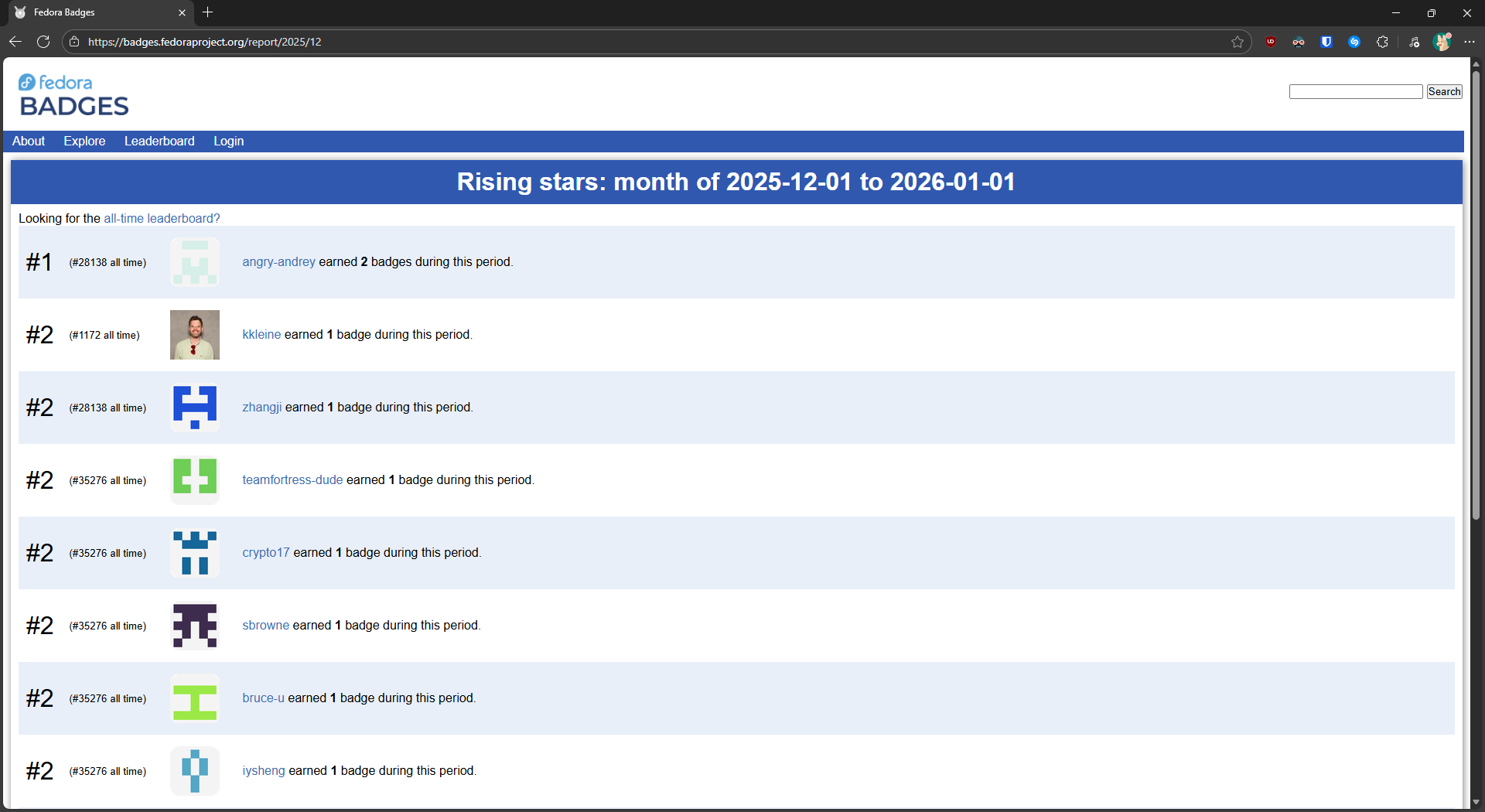This screenshot has width=1485, height=812.
Task: Open the Bitwarden shield extension icon
Action: pos(1326,42)
